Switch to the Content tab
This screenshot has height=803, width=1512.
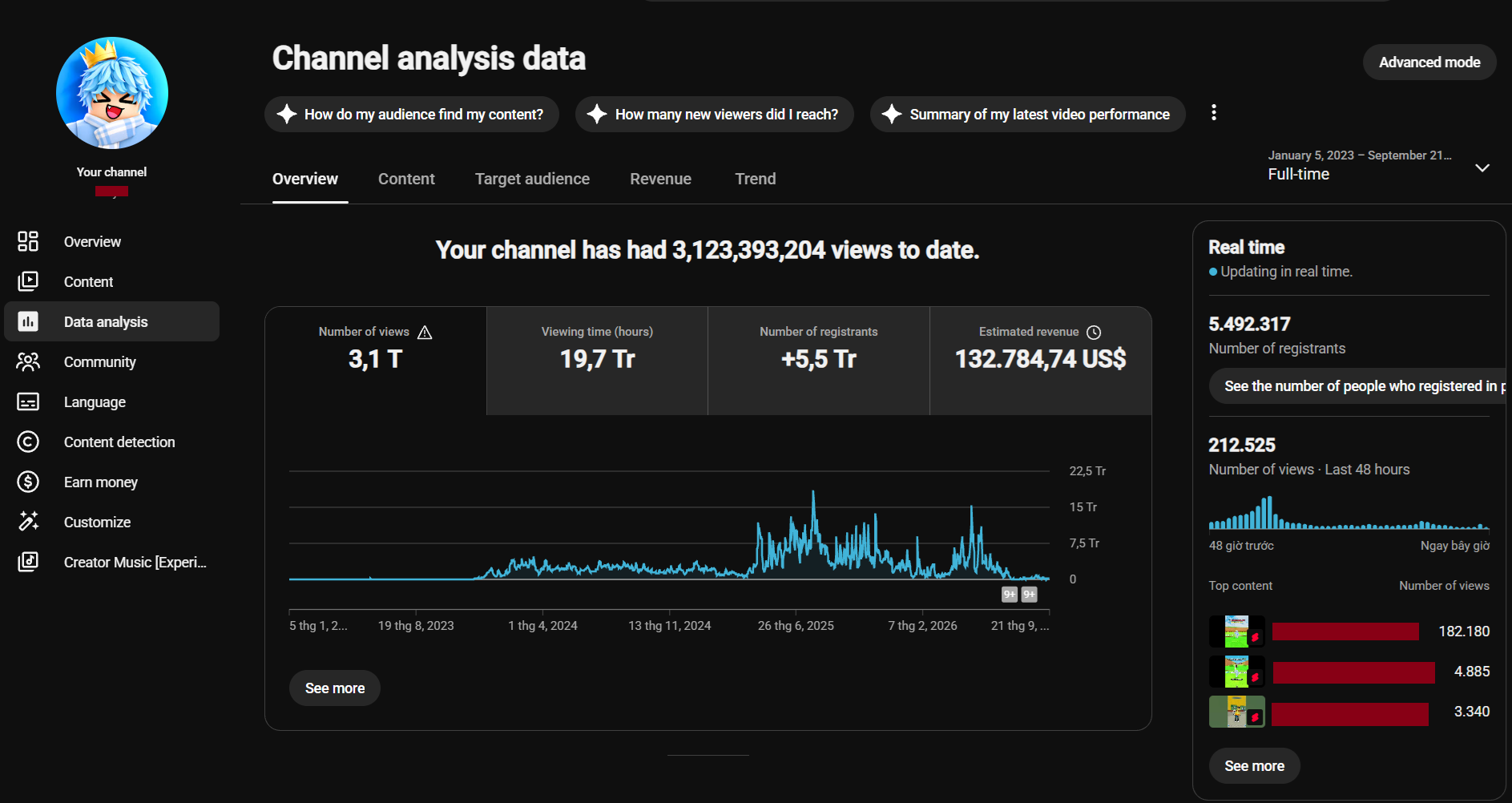tap(406, 179)
